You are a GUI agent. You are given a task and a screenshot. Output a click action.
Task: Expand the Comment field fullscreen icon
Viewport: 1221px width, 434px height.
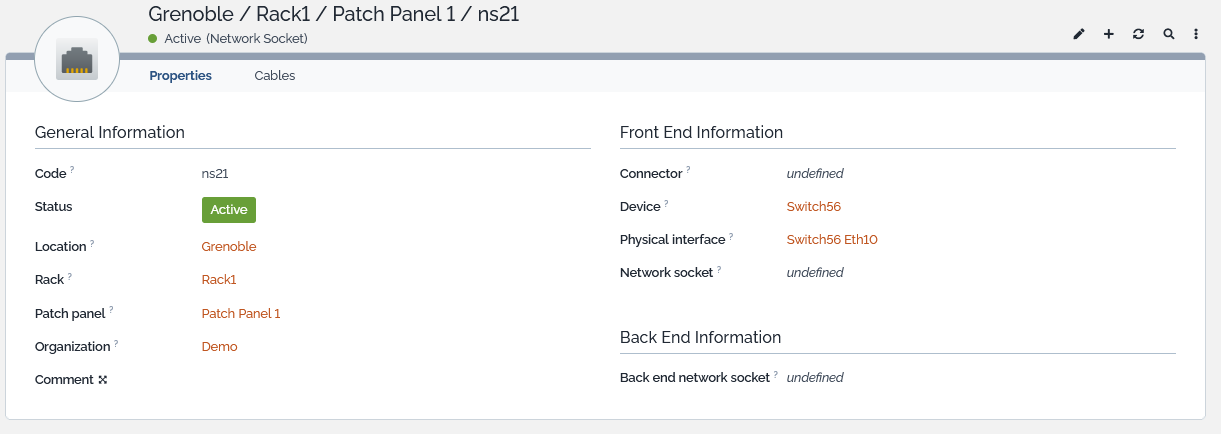tap(103, 380)
